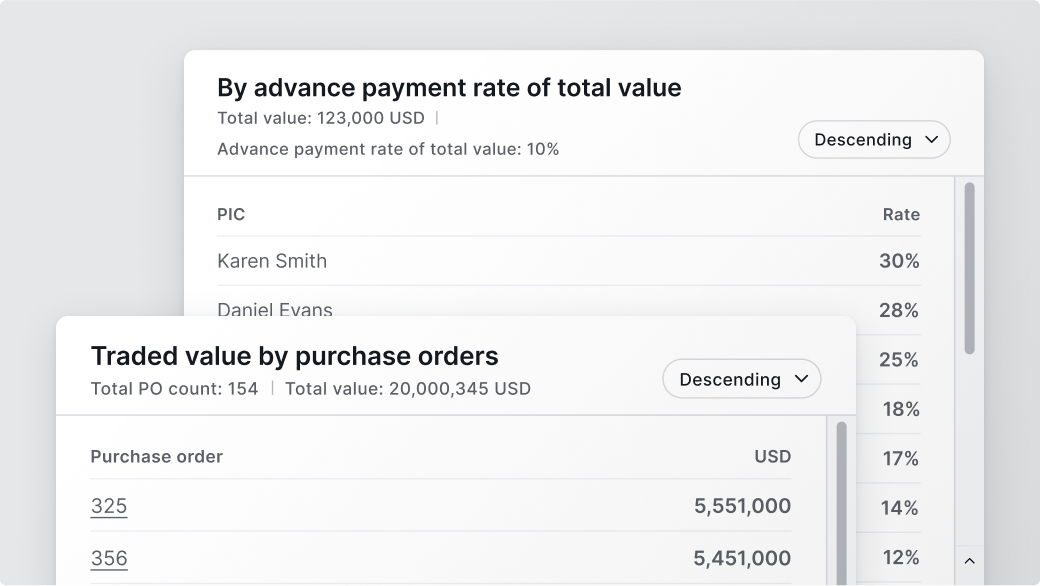
Task: Click the up chevron below the rate list
Action: pyautogui.click(x=968, y=561)
